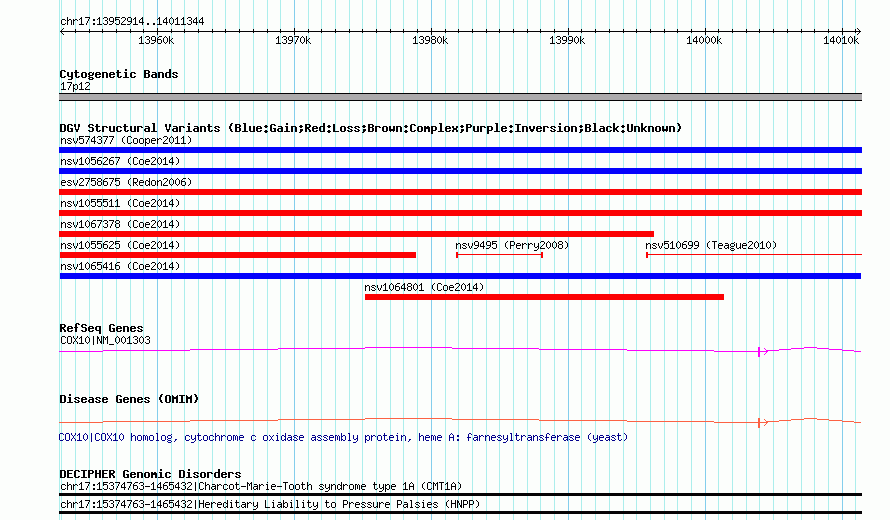
Task: Open the DECIPHER Genomic Disorders track title
Action: [x=150, y=474]
